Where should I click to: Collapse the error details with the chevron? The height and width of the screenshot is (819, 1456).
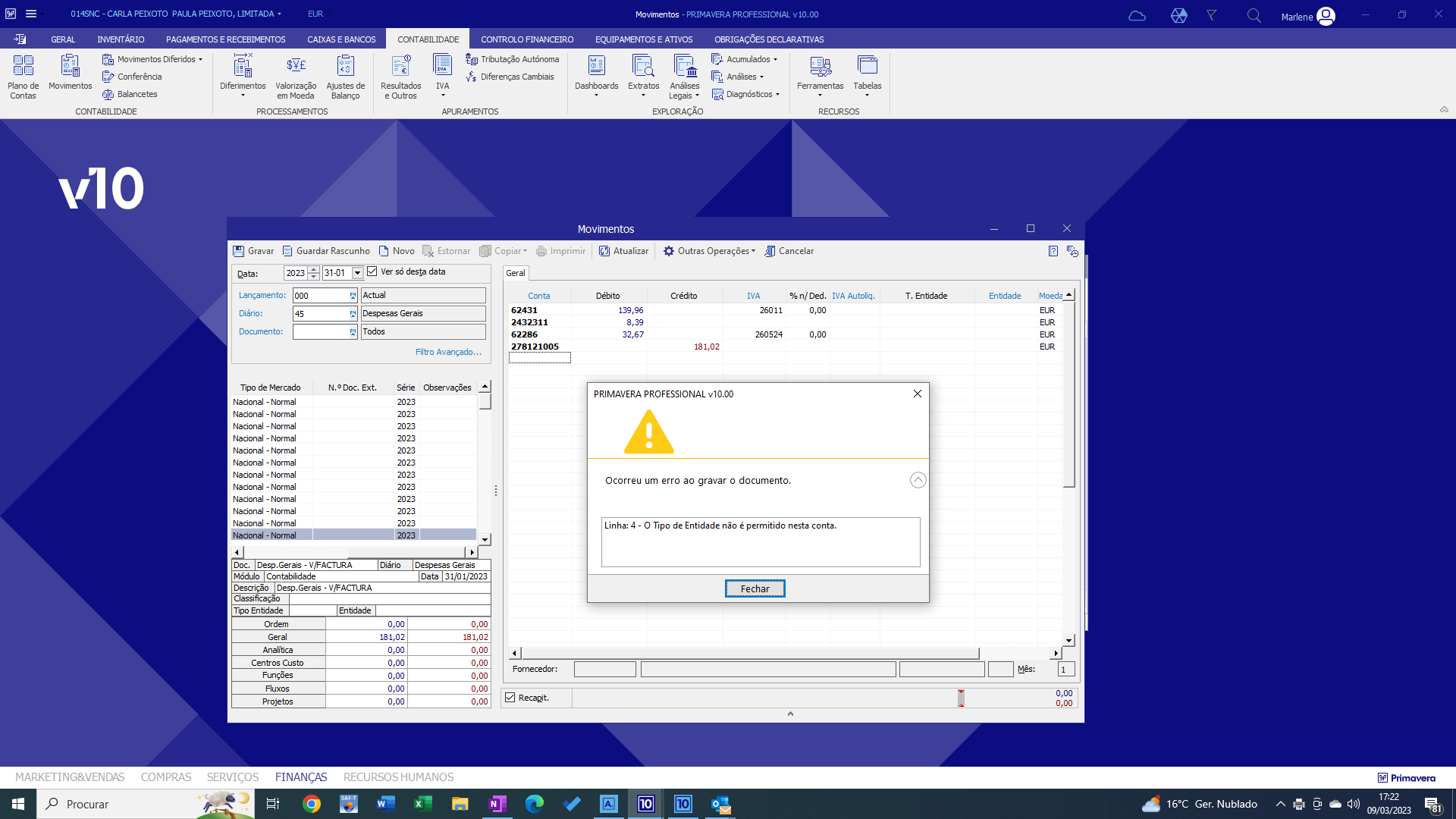tap(918, 480)
